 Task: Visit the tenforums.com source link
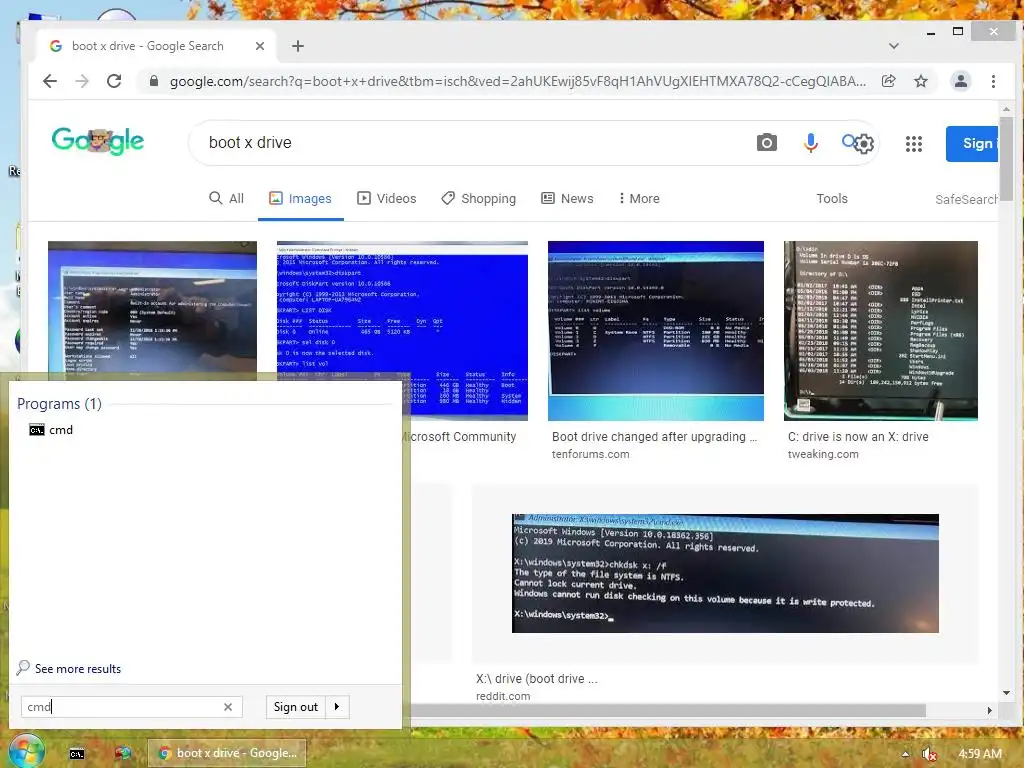[x=590, y=454]
